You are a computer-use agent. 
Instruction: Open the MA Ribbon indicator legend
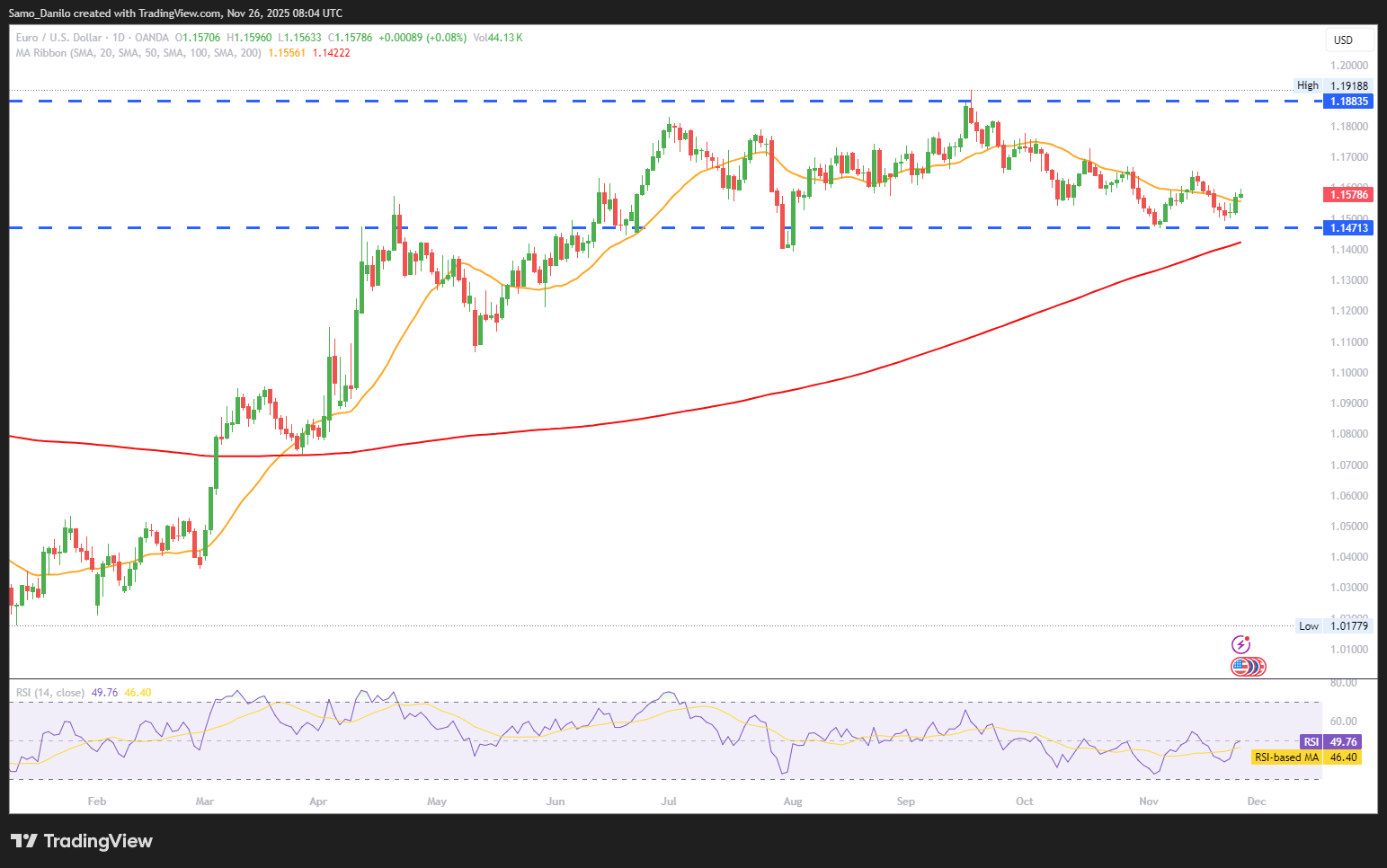138,53
